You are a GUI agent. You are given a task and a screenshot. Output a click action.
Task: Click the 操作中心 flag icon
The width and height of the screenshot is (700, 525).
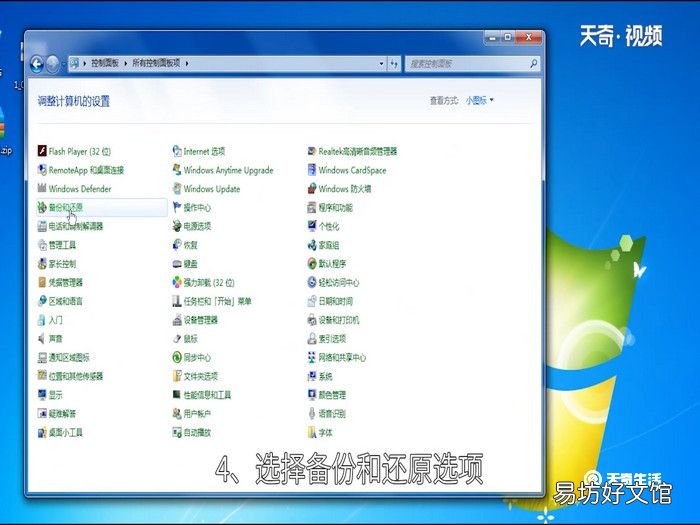pos(177,207)
